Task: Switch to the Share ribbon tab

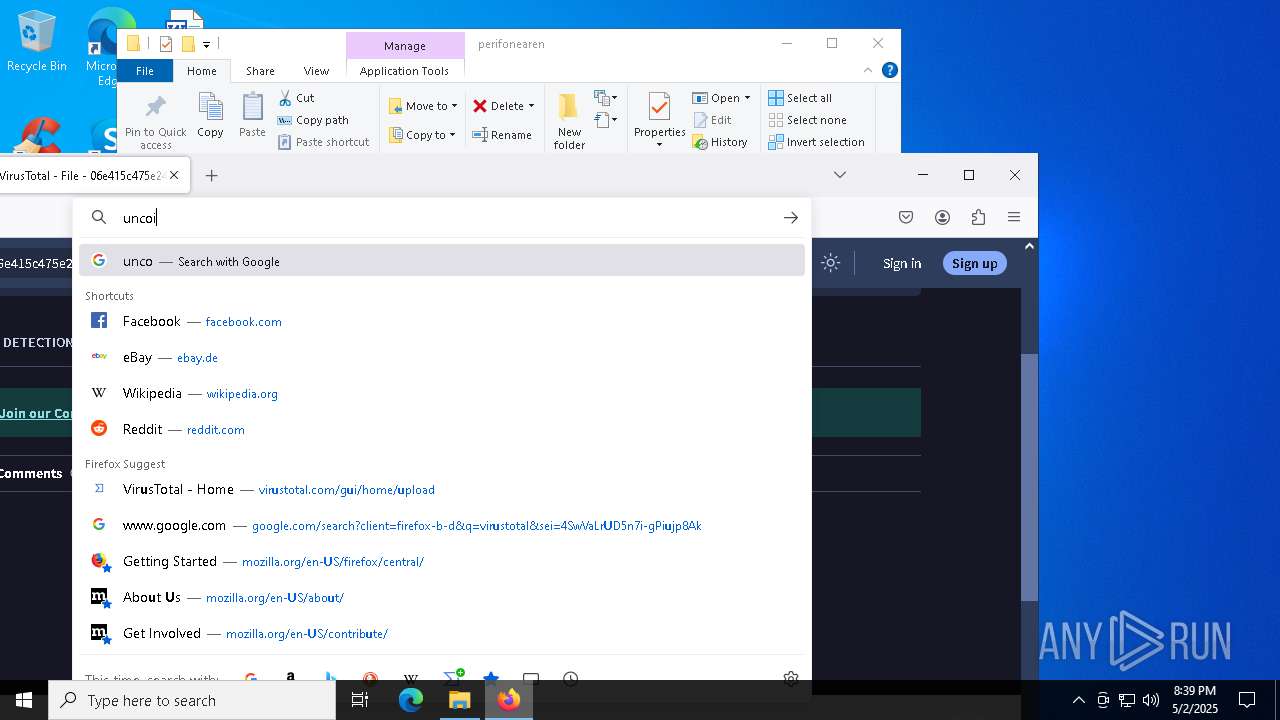Action: (x=260, y=71)
